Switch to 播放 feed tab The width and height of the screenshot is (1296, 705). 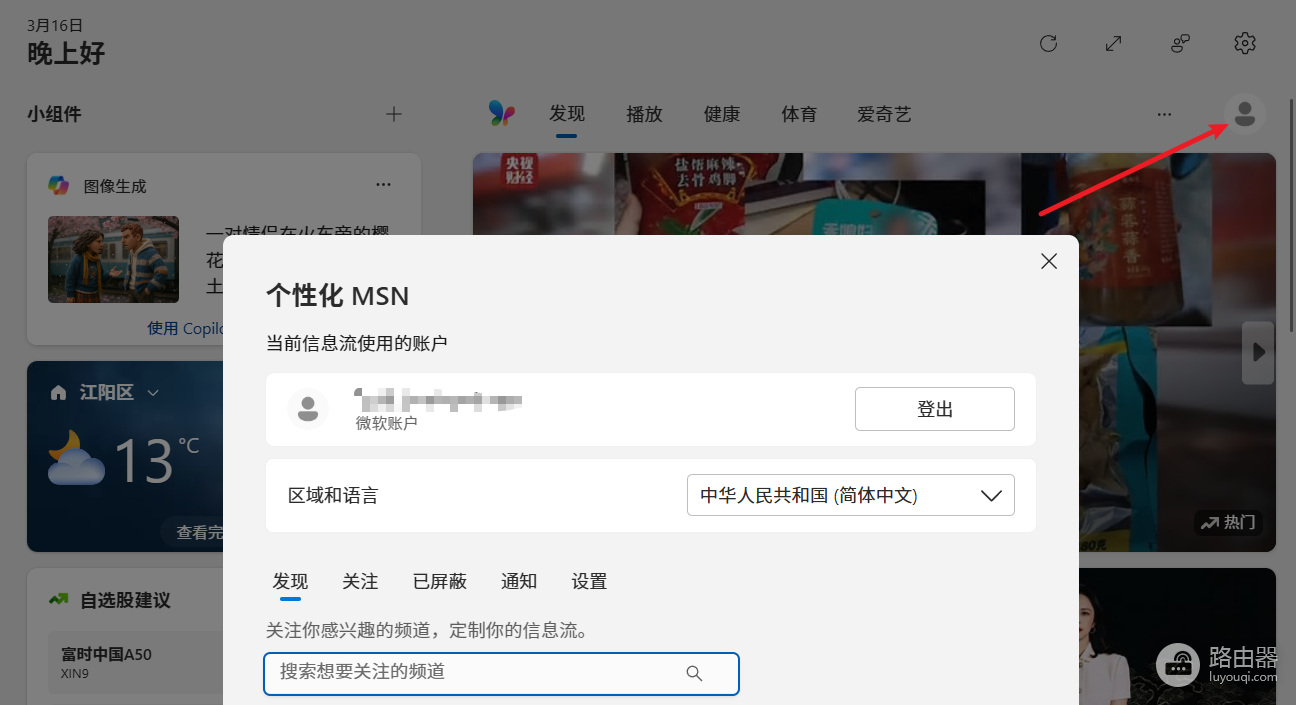(645, 114)
